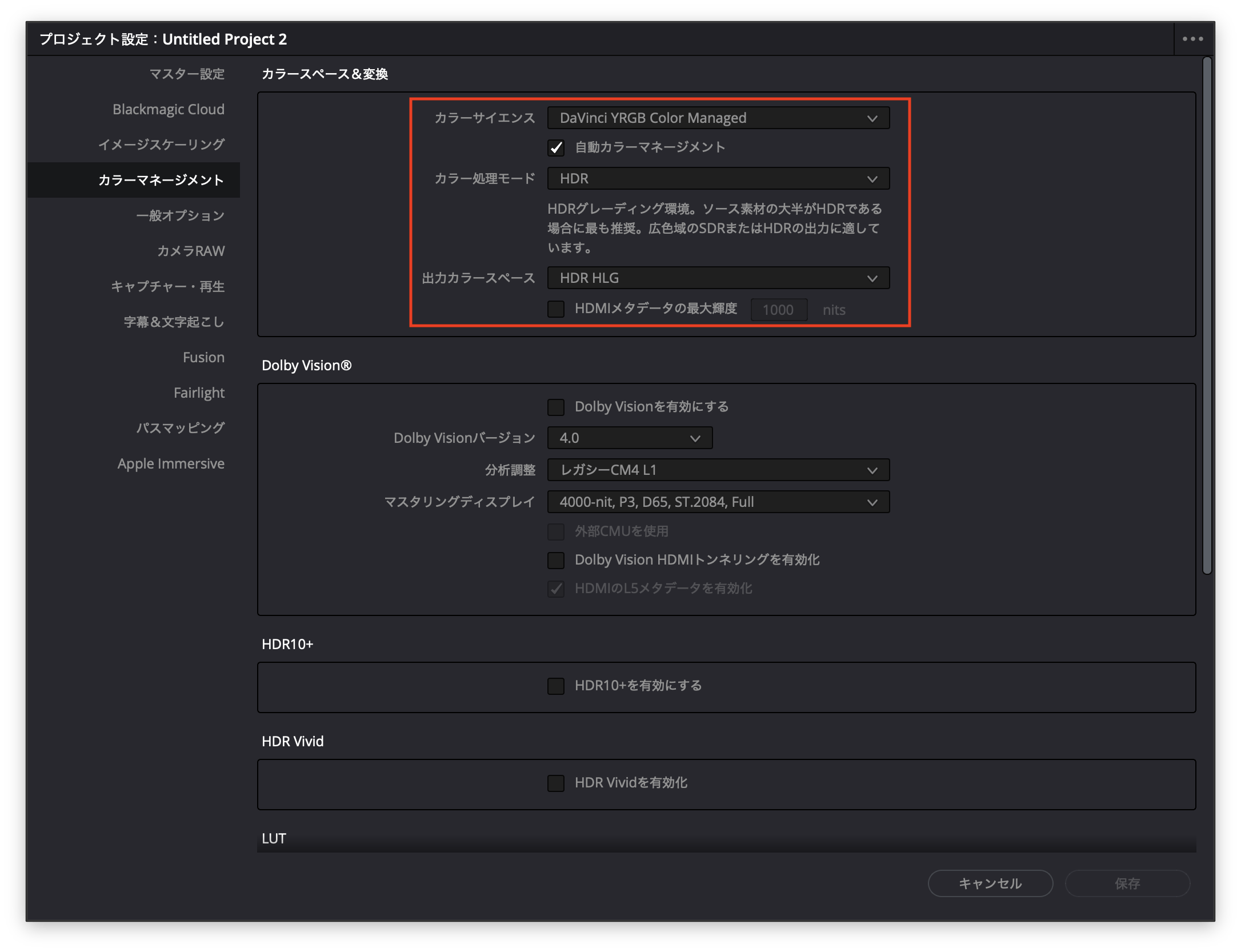The image size is (1241, 952).
Task: Open 字幕&文字起こし settings
Action: (174, 322)
